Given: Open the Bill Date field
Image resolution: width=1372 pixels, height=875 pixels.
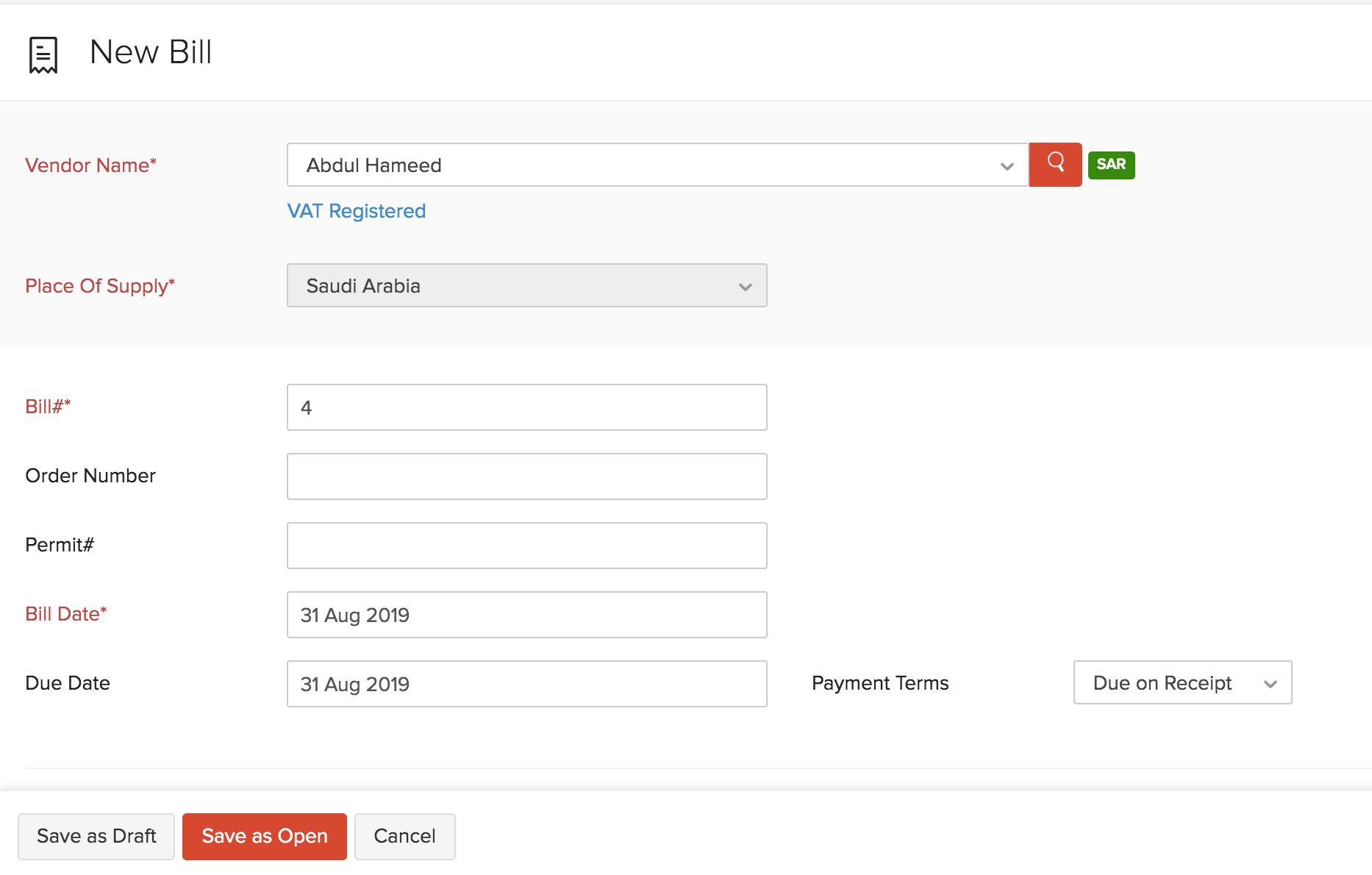Looking at the screenshot, I should [526, 615].
